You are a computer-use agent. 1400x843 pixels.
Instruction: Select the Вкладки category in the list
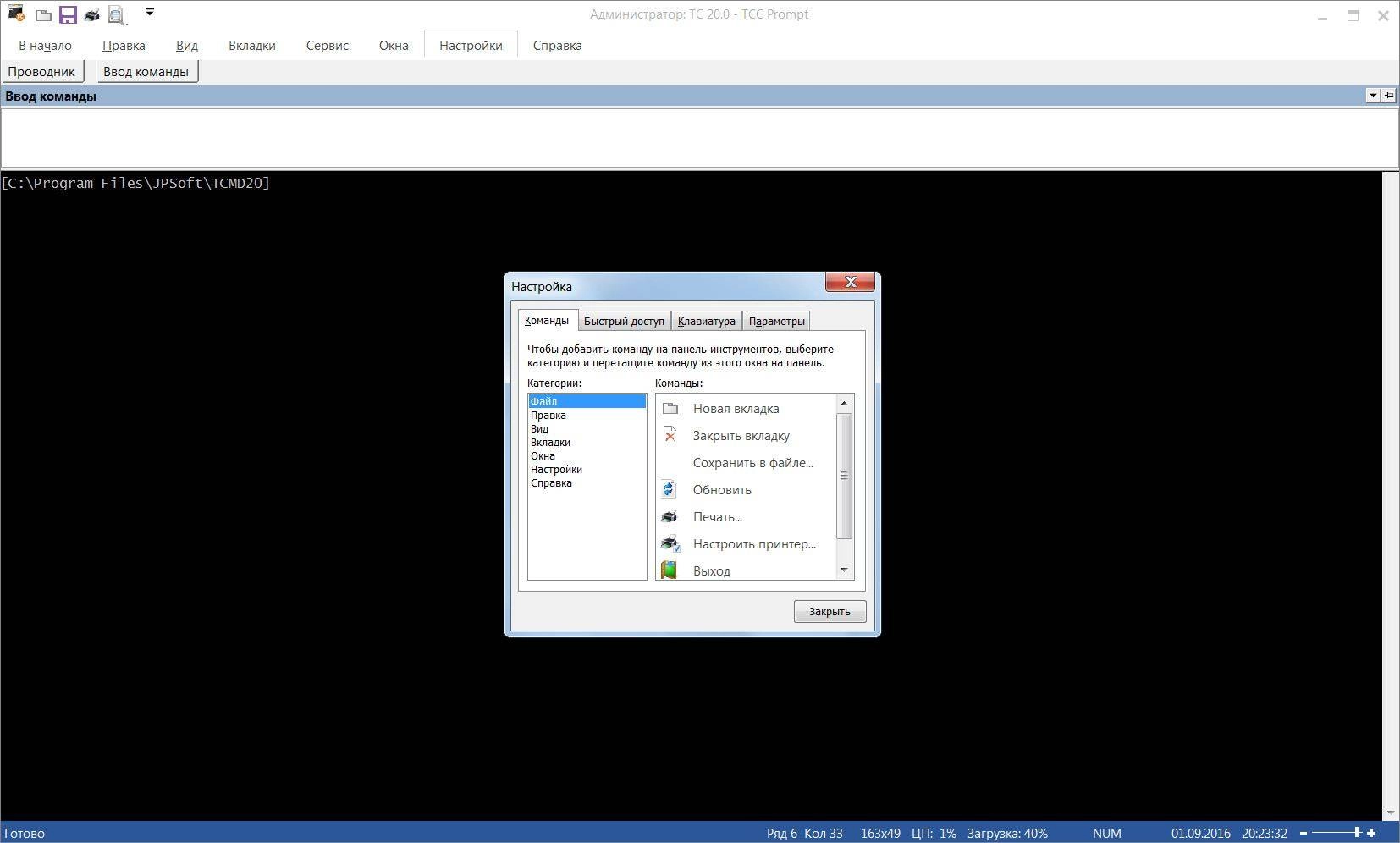587,442
